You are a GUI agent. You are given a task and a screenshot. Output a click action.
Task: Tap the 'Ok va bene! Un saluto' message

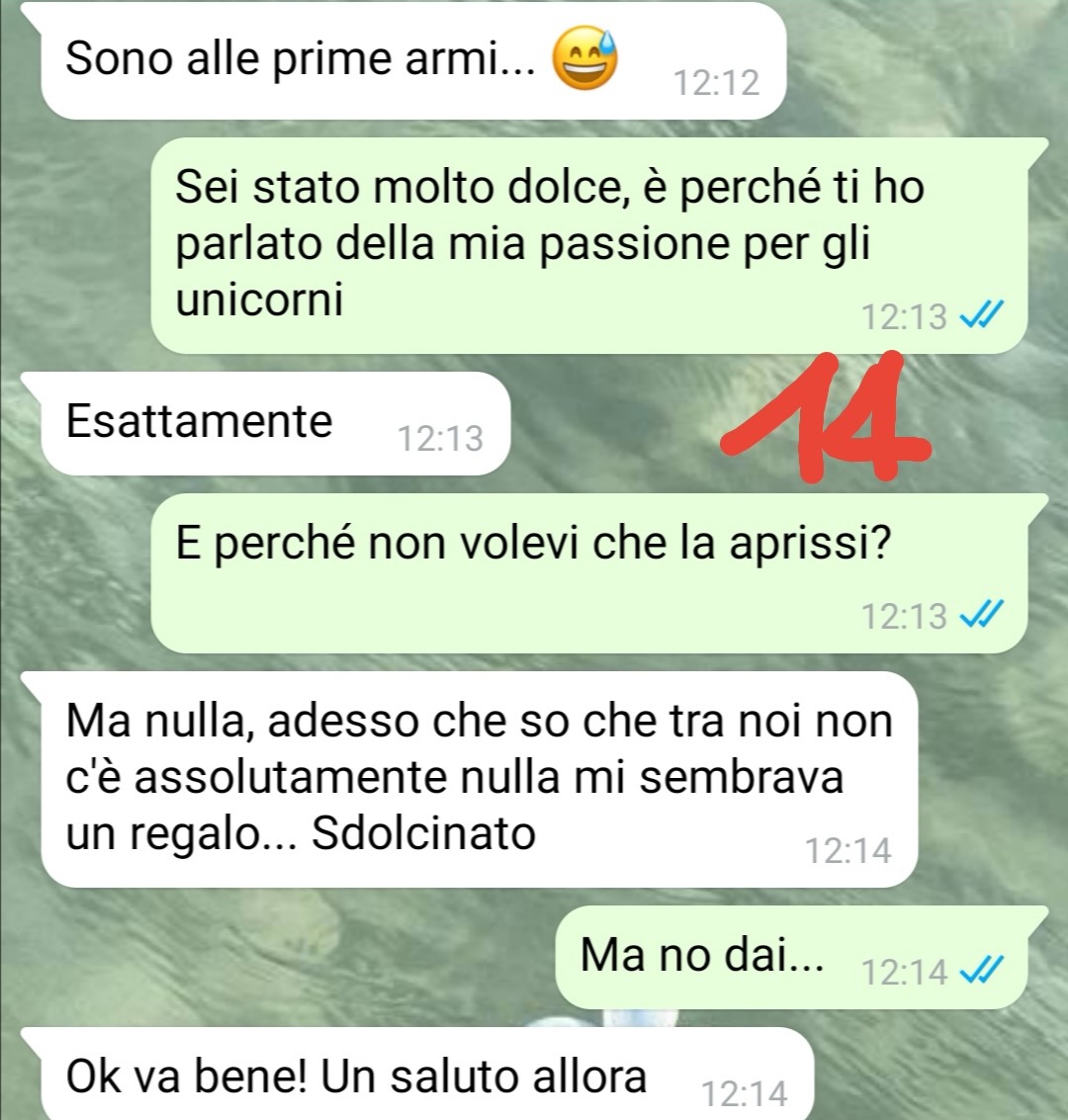pyautogui.click(x=428, y=1075)
